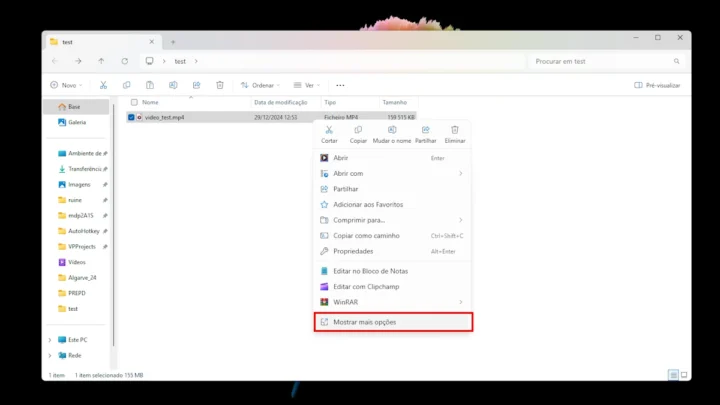Go forward with the forward arrow
Image resolution: width=720 pixels, height=405 pixels.
pyautogui.click(x=78, y=61)
